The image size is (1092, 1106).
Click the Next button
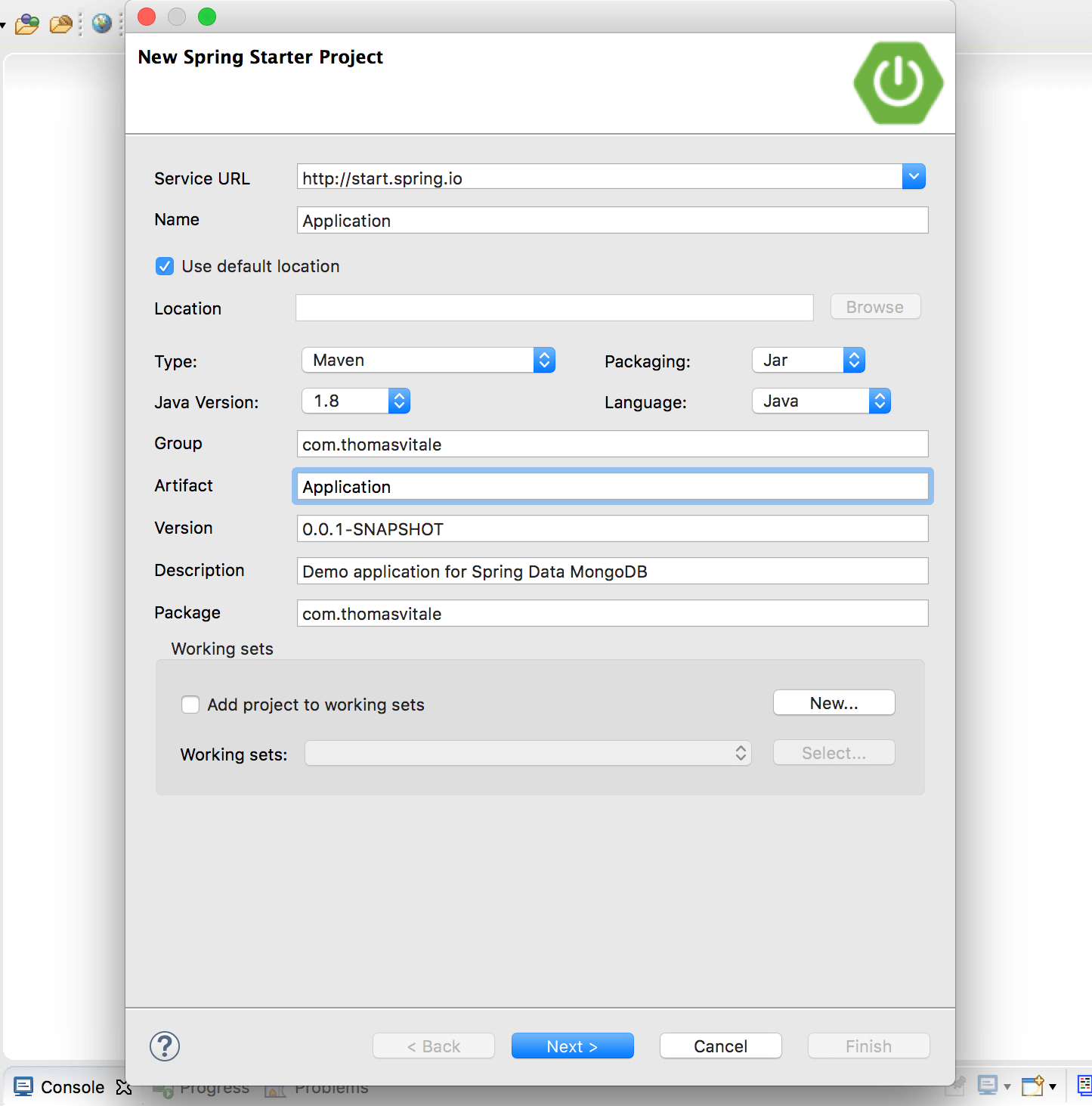tap(572, 1046)
